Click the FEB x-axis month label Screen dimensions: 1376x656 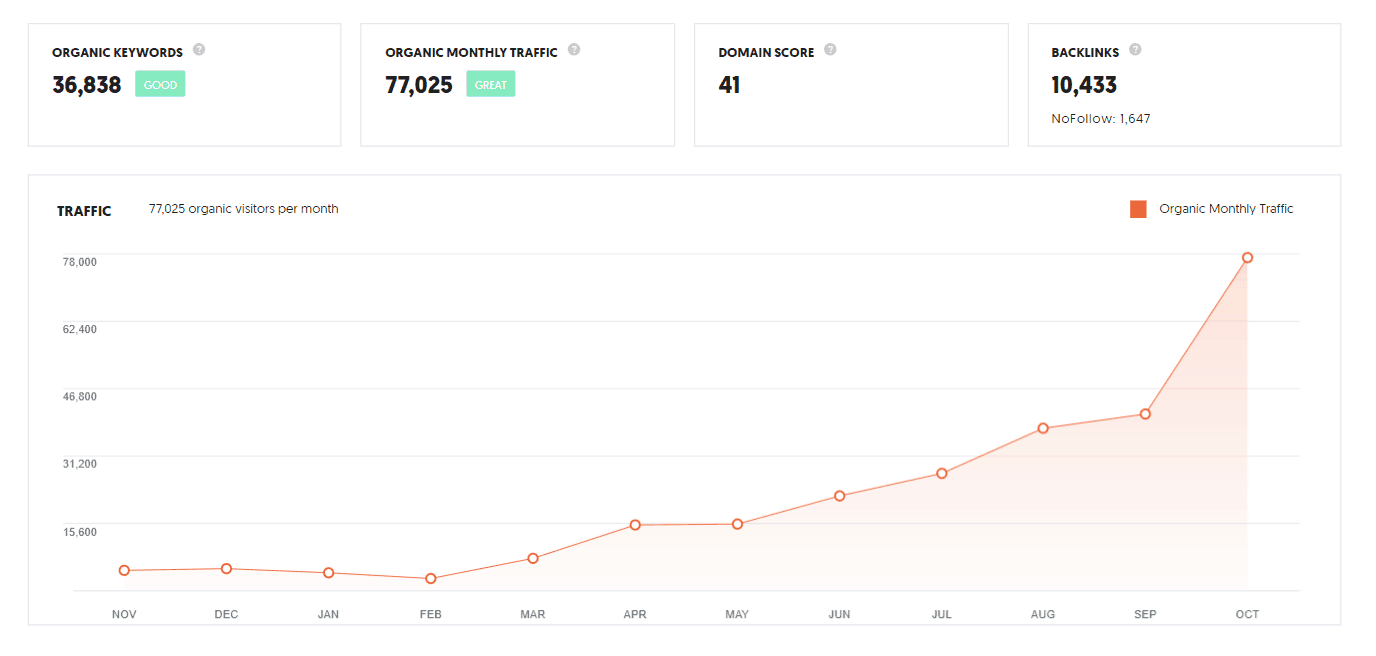[x=431, y=614]
